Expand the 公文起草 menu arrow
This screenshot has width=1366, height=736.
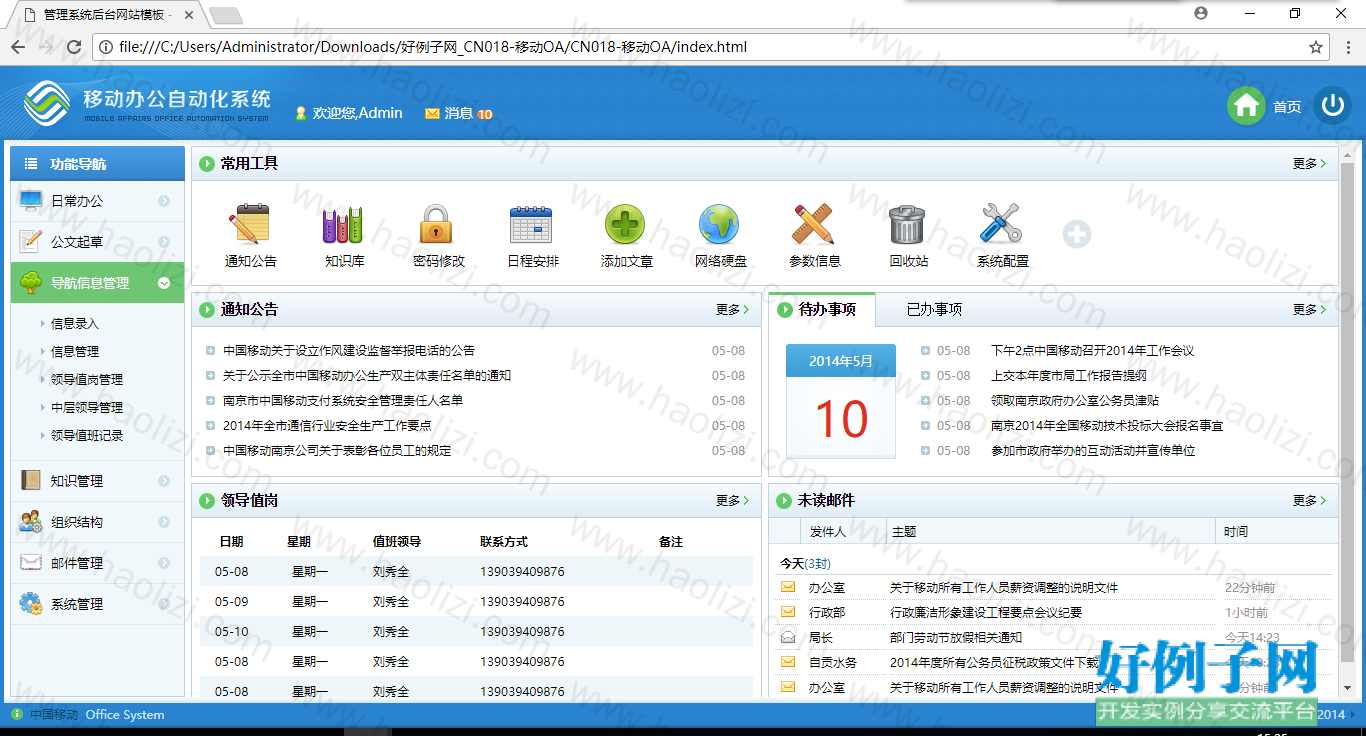point(164,242)
